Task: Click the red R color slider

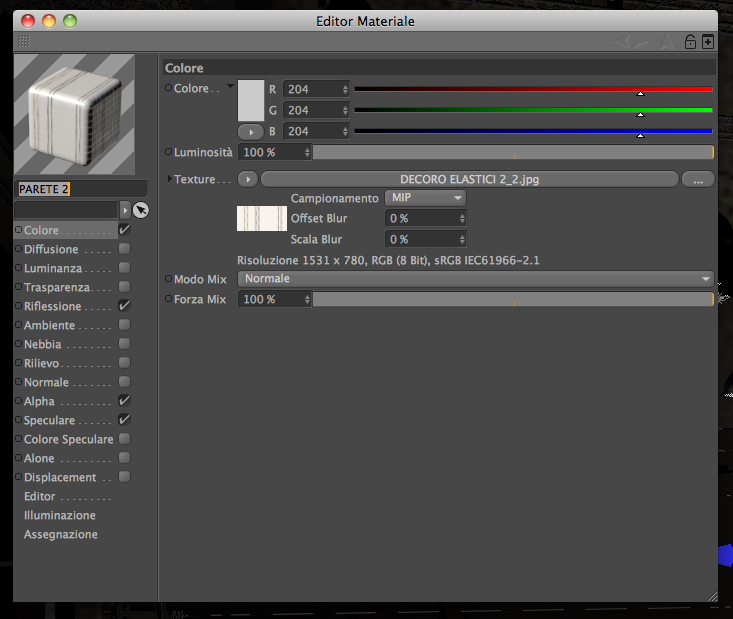Action: (533, 89)
